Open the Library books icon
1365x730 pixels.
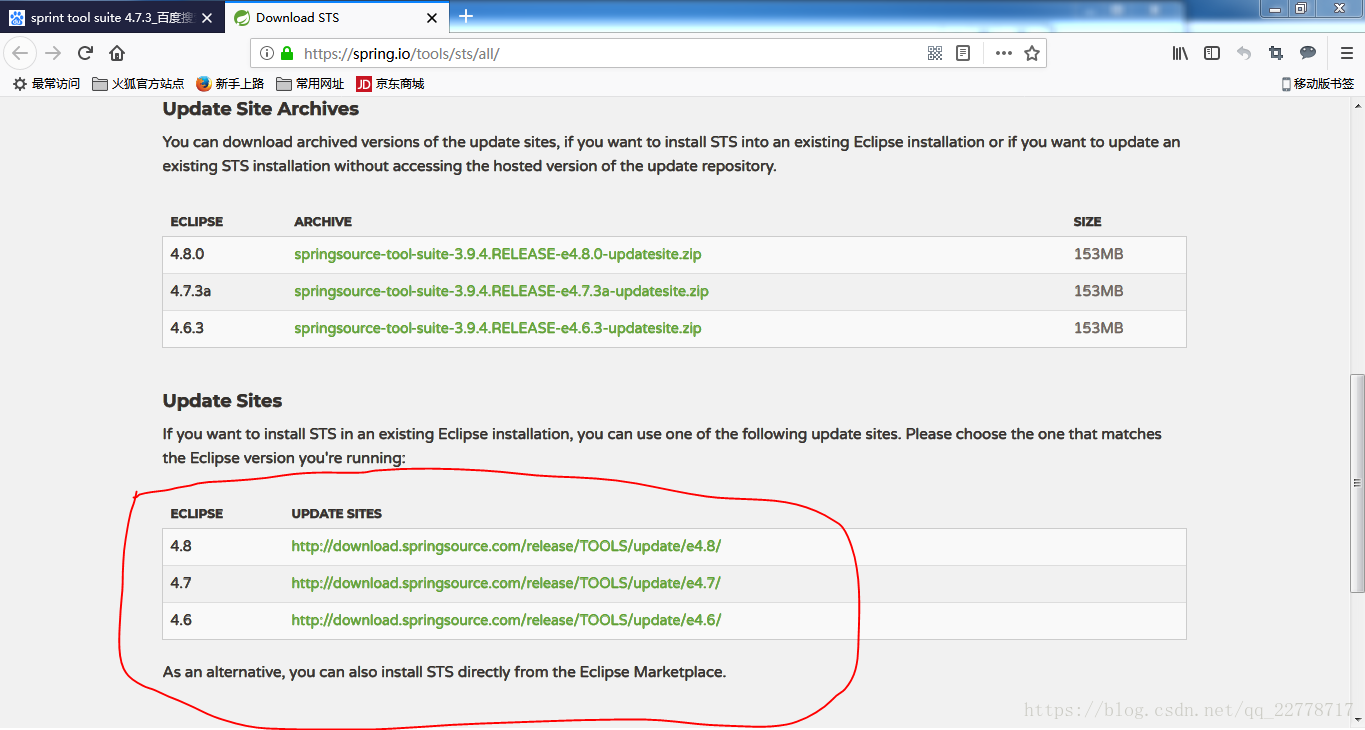coord(1180,53)
